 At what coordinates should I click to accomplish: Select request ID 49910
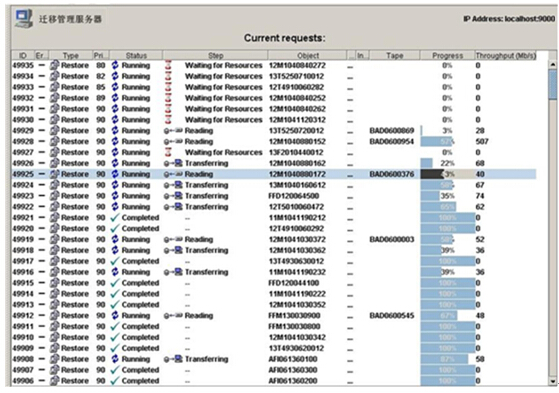23,337
